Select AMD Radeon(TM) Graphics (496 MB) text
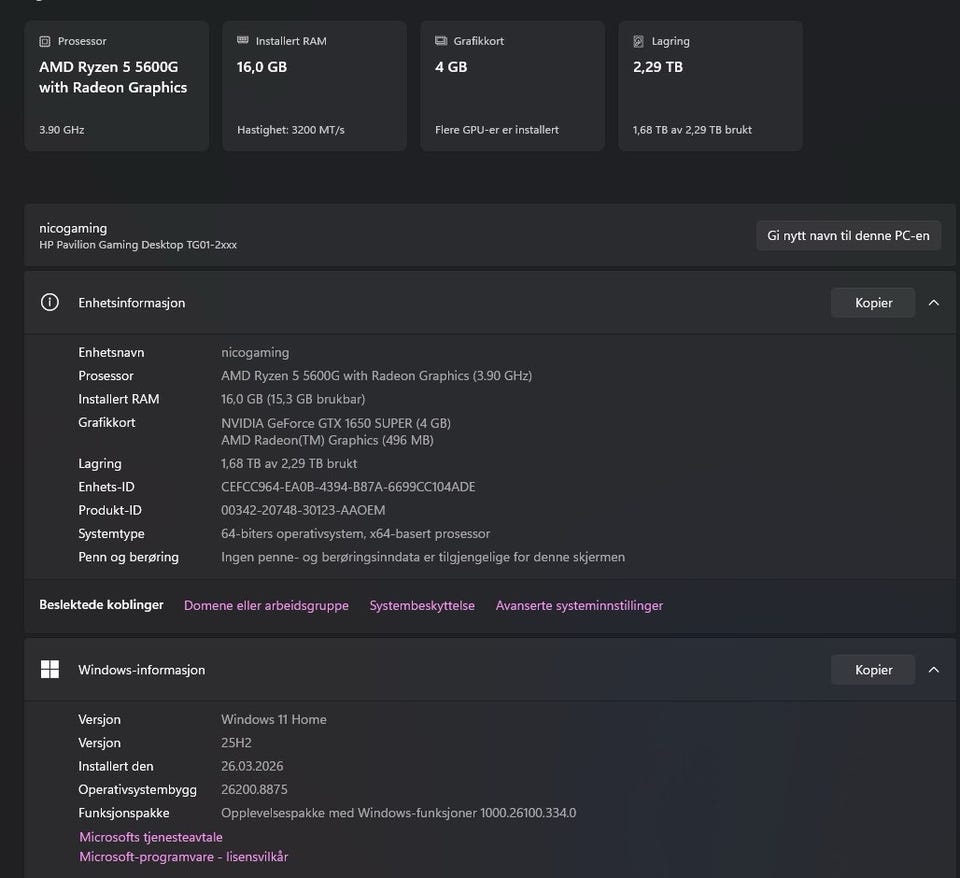Screen dimensions: 960x878 pos(327,440)
